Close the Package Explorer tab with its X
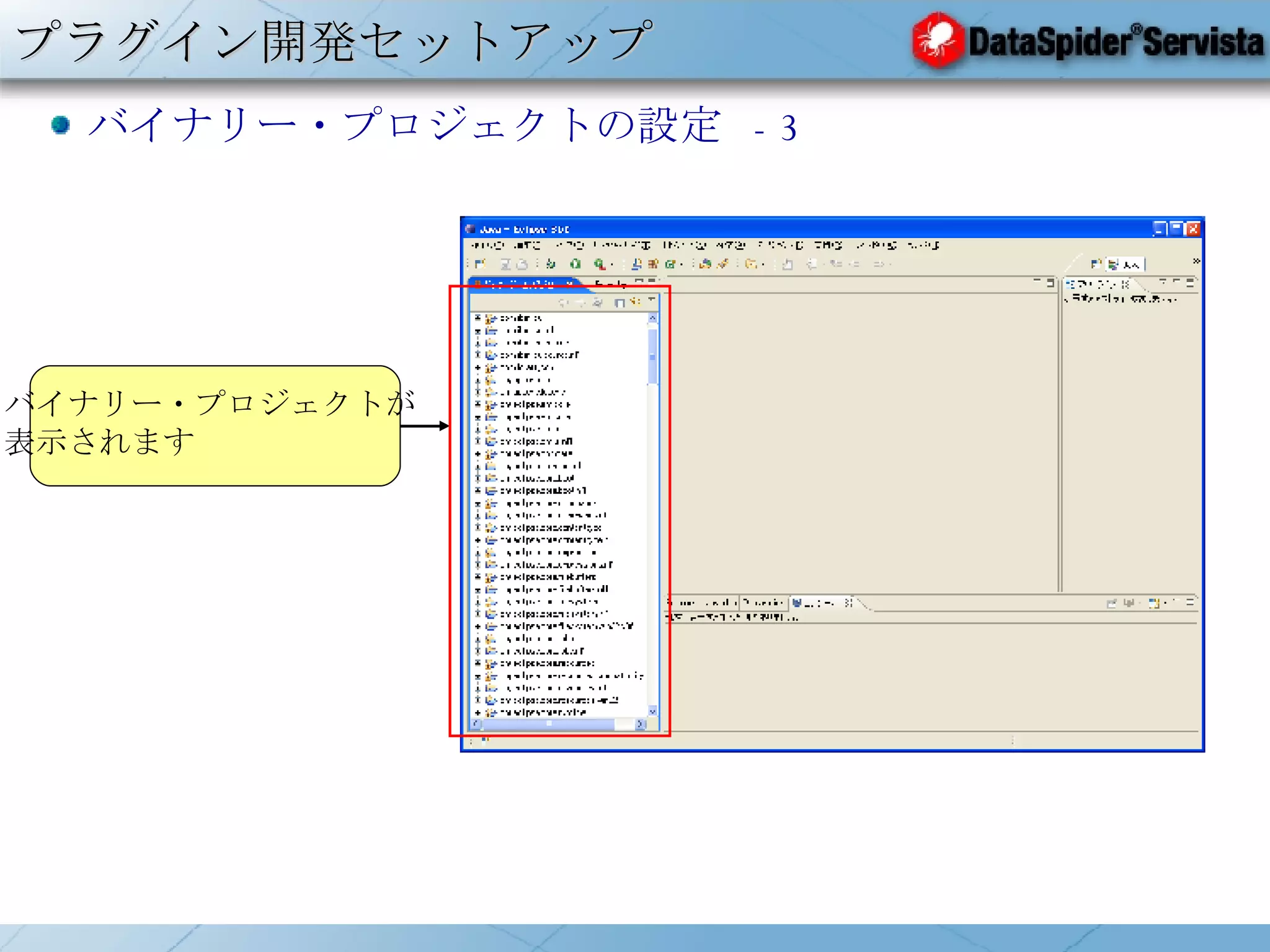This screenshot has height=952, width=1270. tap(569, 284)
